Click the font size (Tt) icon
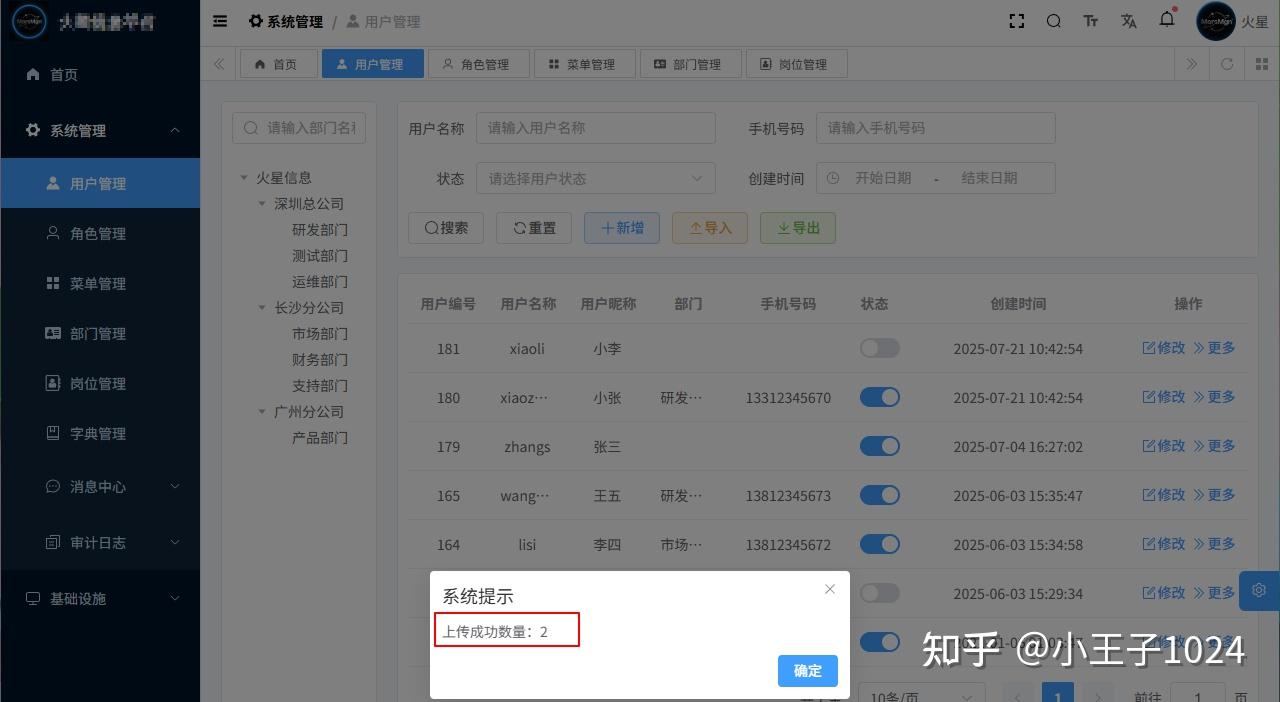Viewport: 1280px width, 702px height. [1090, 20]
